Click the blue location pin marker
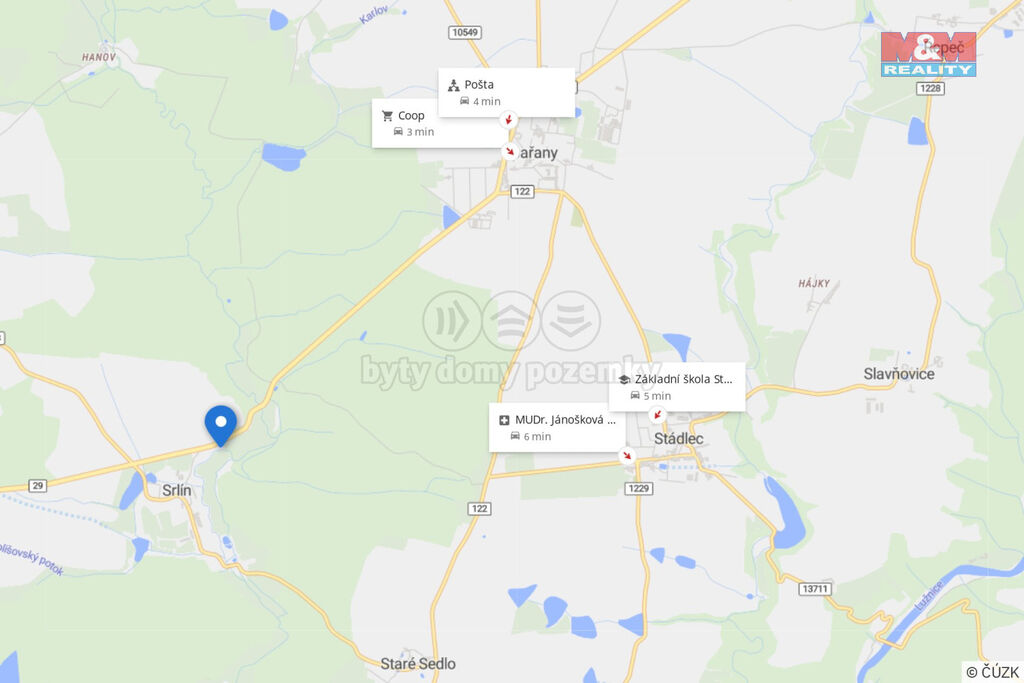The height and width of the screenshot is (683, 1024). 221,425
